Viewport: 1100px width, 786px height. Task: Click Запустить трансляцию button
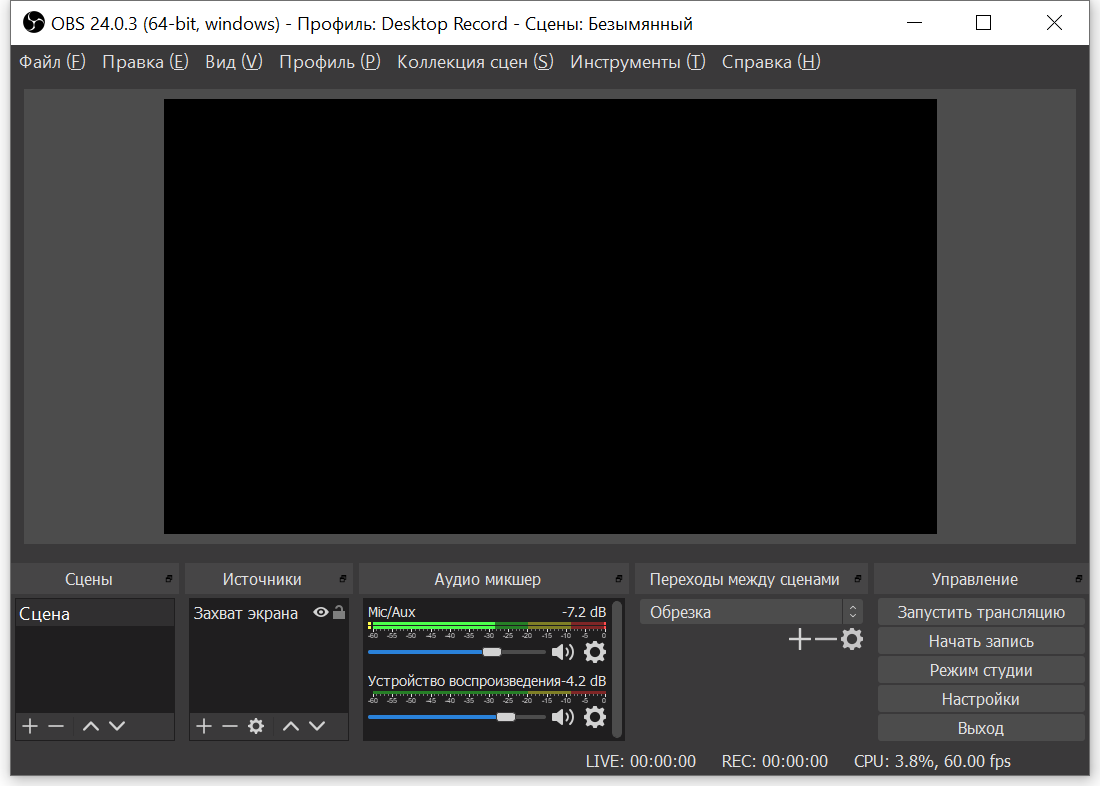[x=981, y=612]
